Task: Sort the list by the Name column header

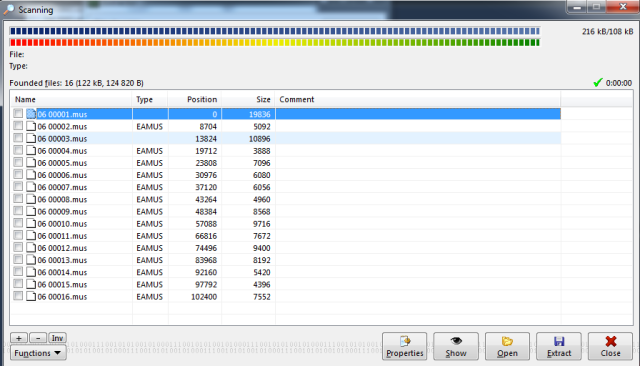Action: (x=71, y=100)
